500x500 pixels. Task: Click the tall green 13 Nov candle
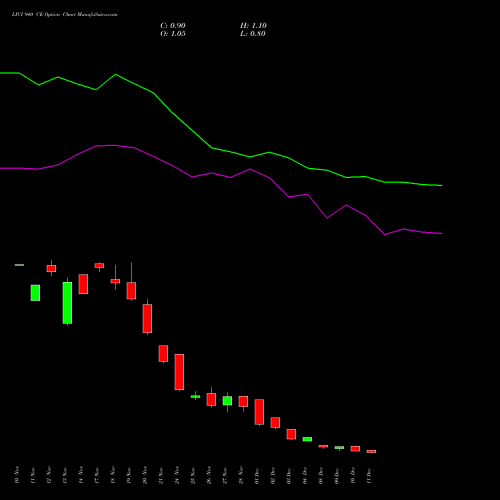[67, 303]
